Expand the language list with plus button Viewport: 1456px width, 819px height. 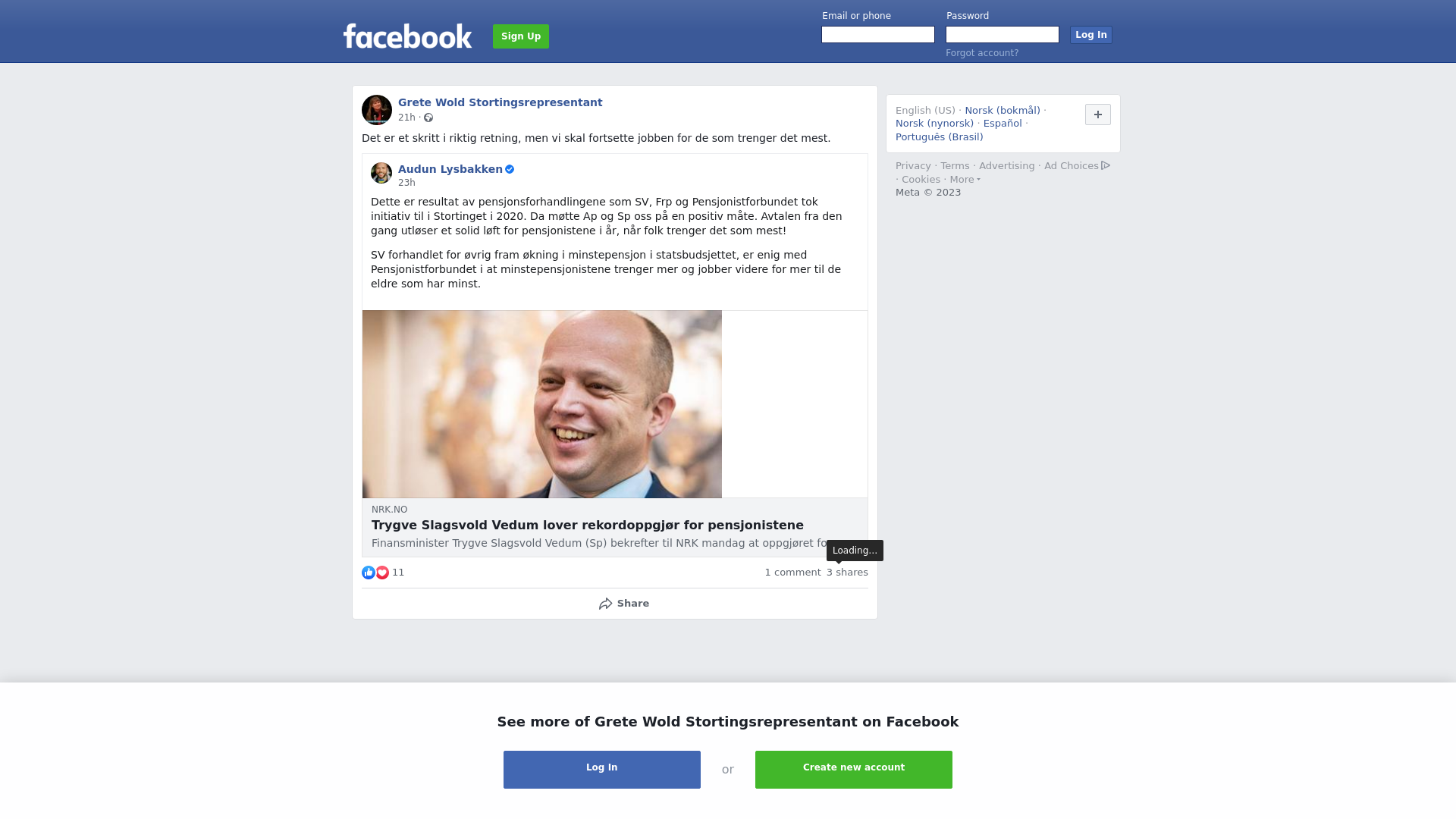coord(1098,115)
